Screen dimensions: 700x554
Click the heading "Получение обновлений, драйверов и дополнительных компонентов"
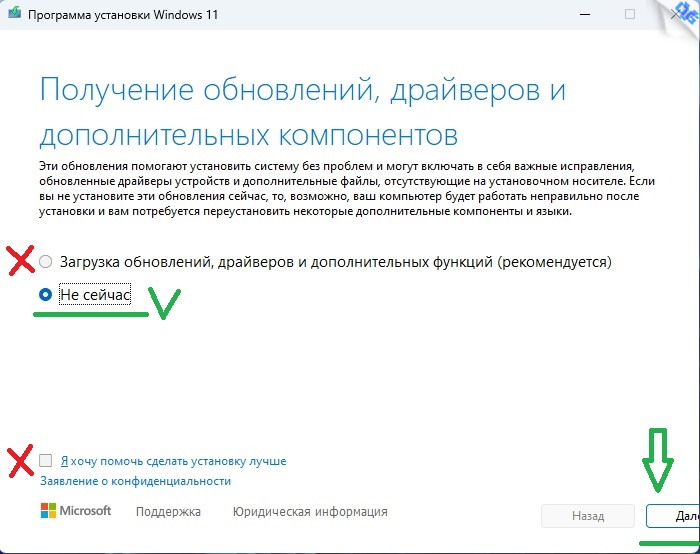pos(303,112)
